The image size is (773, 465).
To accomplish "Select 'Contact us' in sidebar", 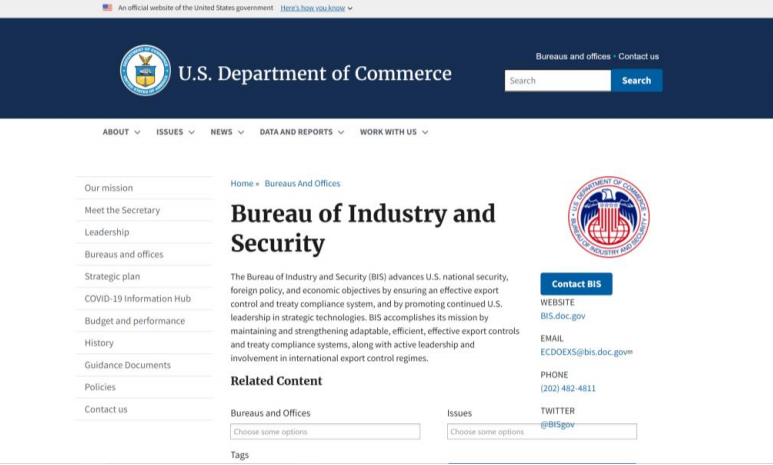I will click(x=144, y=409).
